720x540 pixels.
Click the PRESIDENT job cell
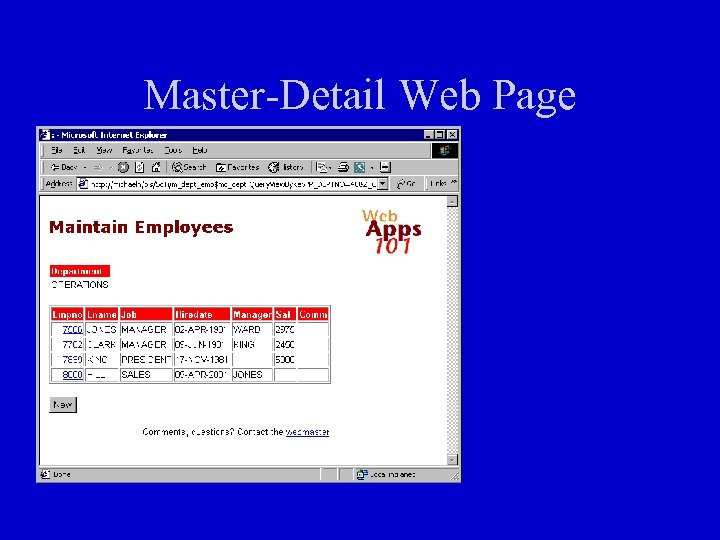146,360
